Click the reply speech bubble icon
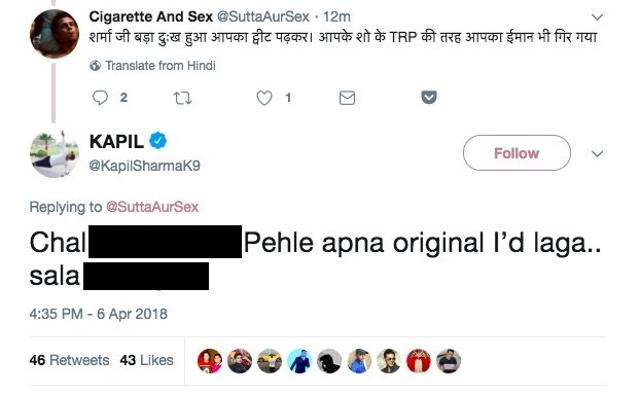Image resolution: width=640 pixels, height=394 pixels. point(100,98)
